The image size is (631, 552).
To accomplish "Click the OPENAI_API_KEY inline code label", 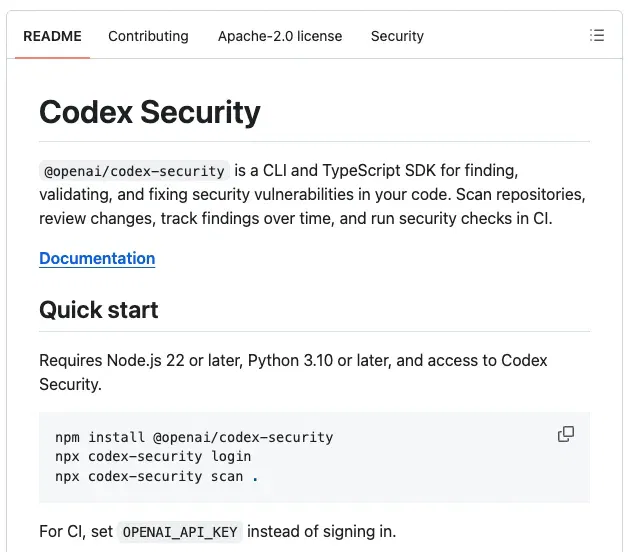I will coord(180,532).
